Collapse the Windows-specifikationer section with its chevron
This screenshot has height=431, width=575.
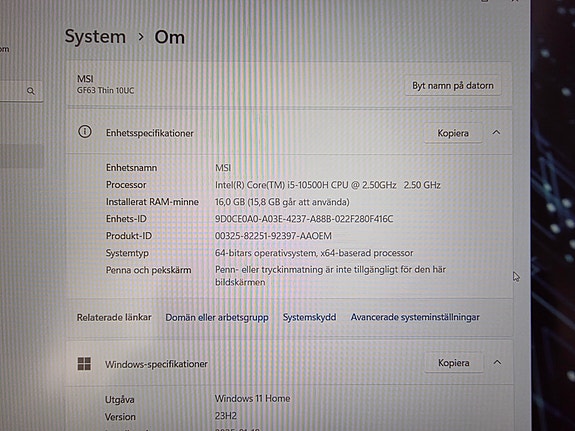coord(497,362)
